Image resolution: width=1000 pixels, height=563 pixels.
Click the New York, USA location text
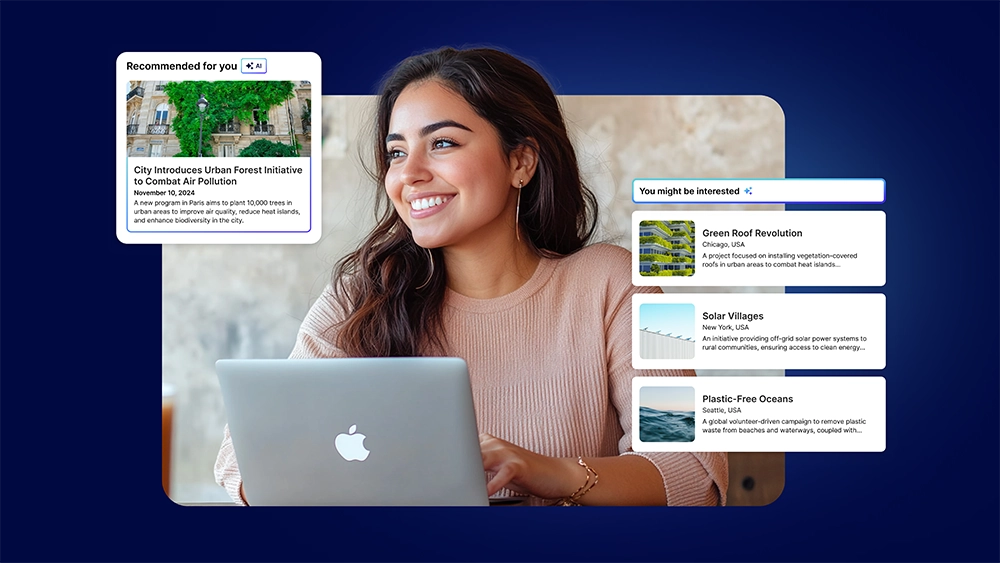(726, 327)
